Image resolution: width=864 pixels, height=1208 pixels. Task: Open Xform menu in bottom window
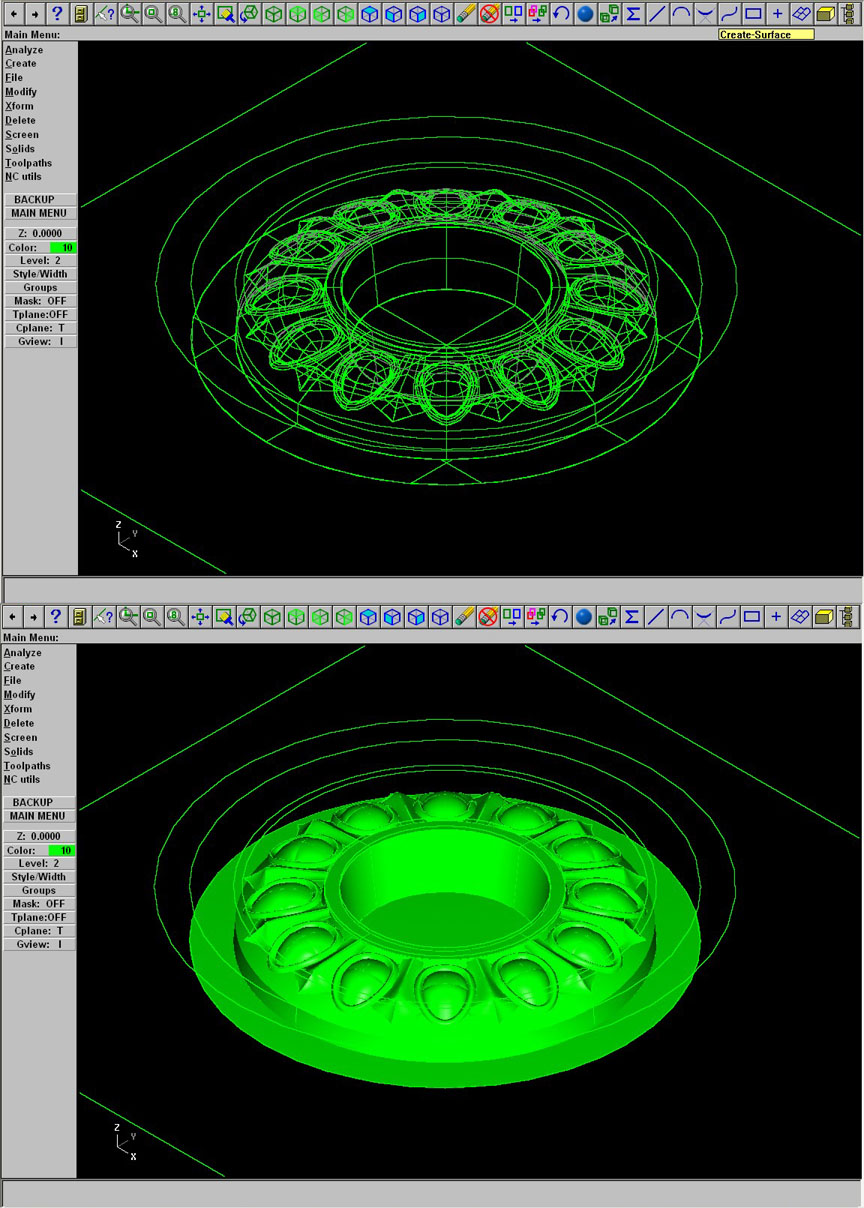click(x=18, y=709)
